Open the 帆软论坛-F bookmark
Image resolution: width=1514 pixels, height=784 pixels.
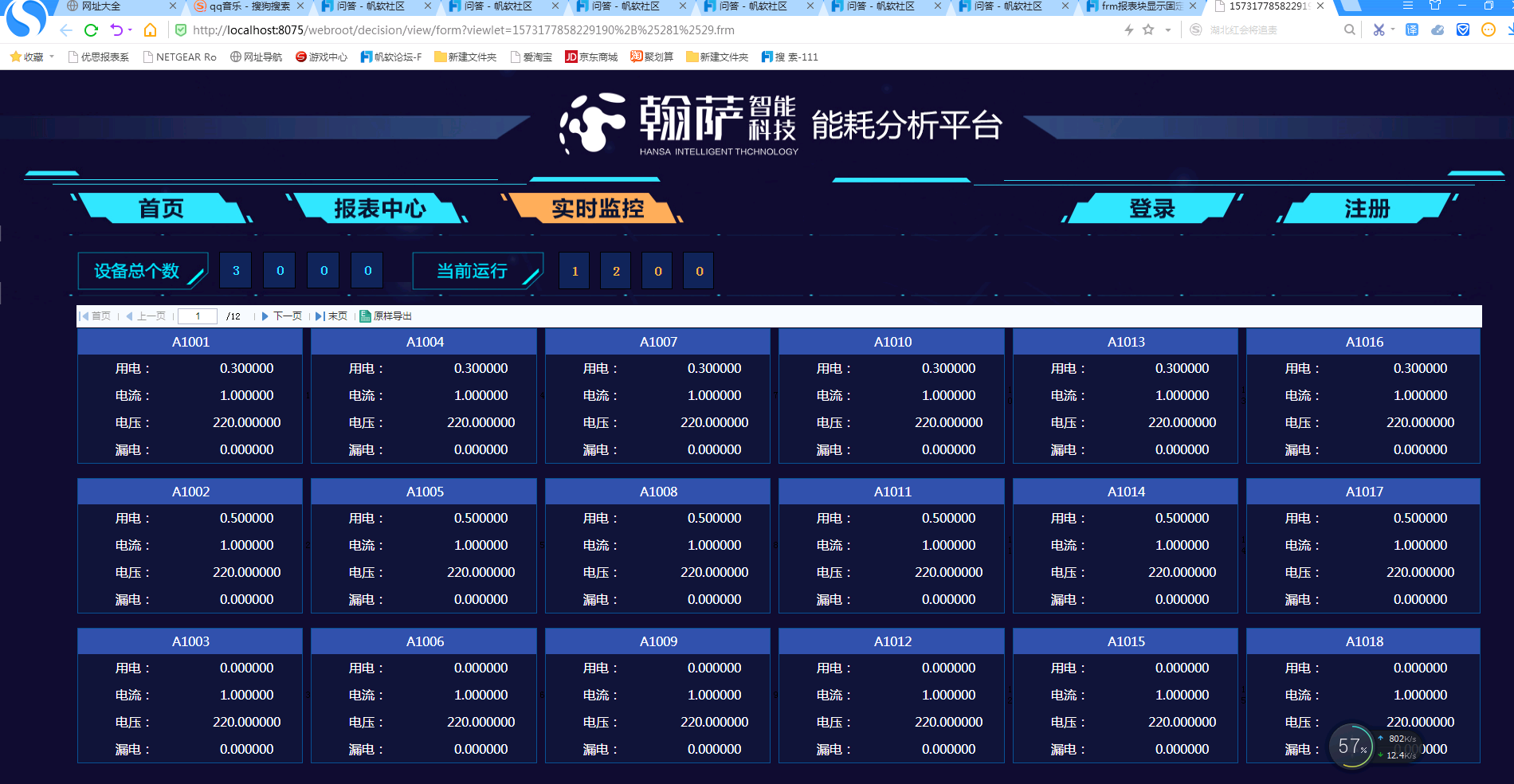point(391,57)
